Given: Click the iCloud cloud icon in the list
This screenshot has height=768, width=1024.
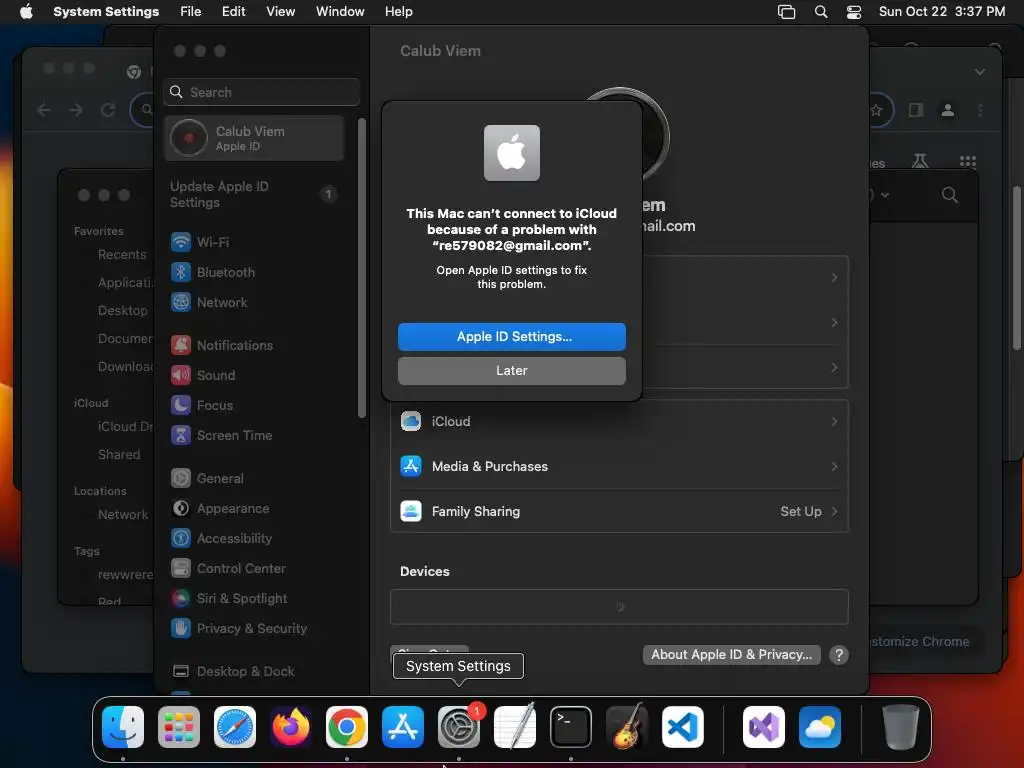Looking at the screenshot, I should click(x=411, y=421).
